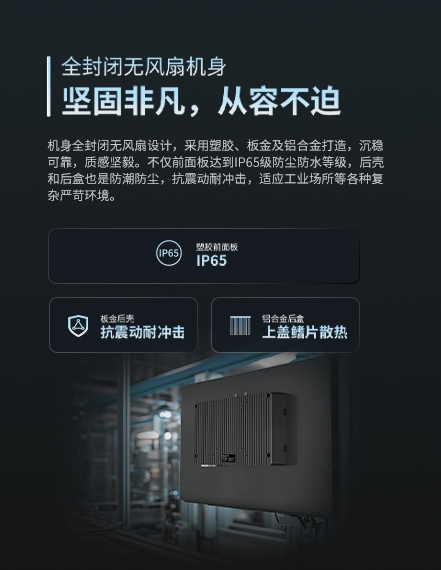Click the description paragraph about IP65 rating
The height and width of the screenshot is (570, 441).
pyautogui.click(x=216, y=170)
